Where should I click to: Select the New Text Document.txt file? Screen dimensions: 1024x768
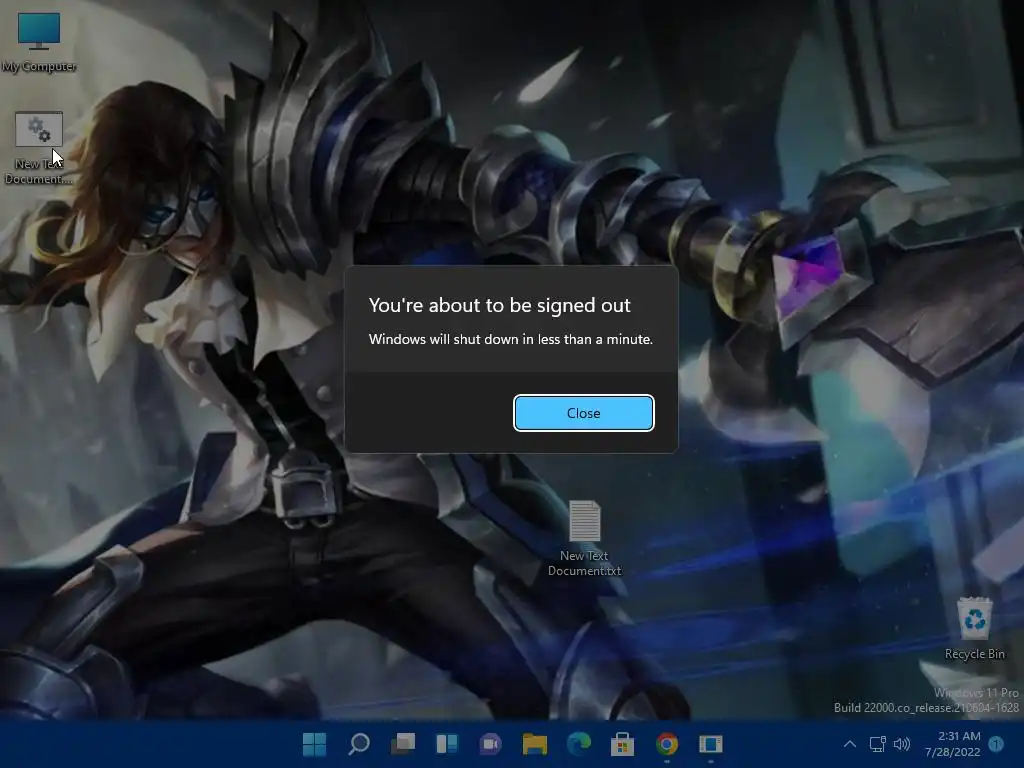click(584, 539)
